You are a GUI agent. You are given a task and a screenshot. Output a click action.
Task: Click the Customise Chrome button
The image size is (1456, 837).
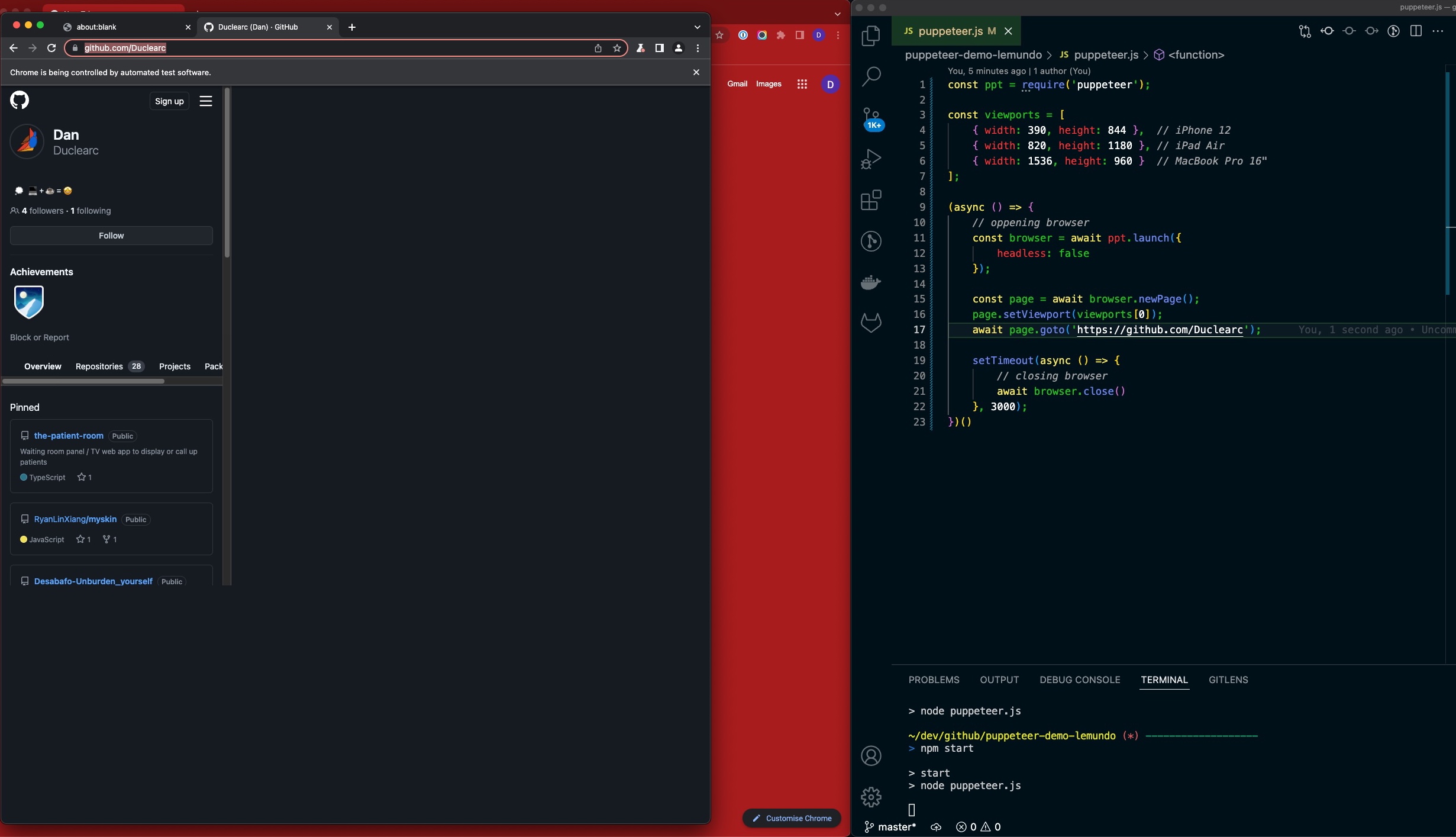pyautogui.click(x=792, y=818)
